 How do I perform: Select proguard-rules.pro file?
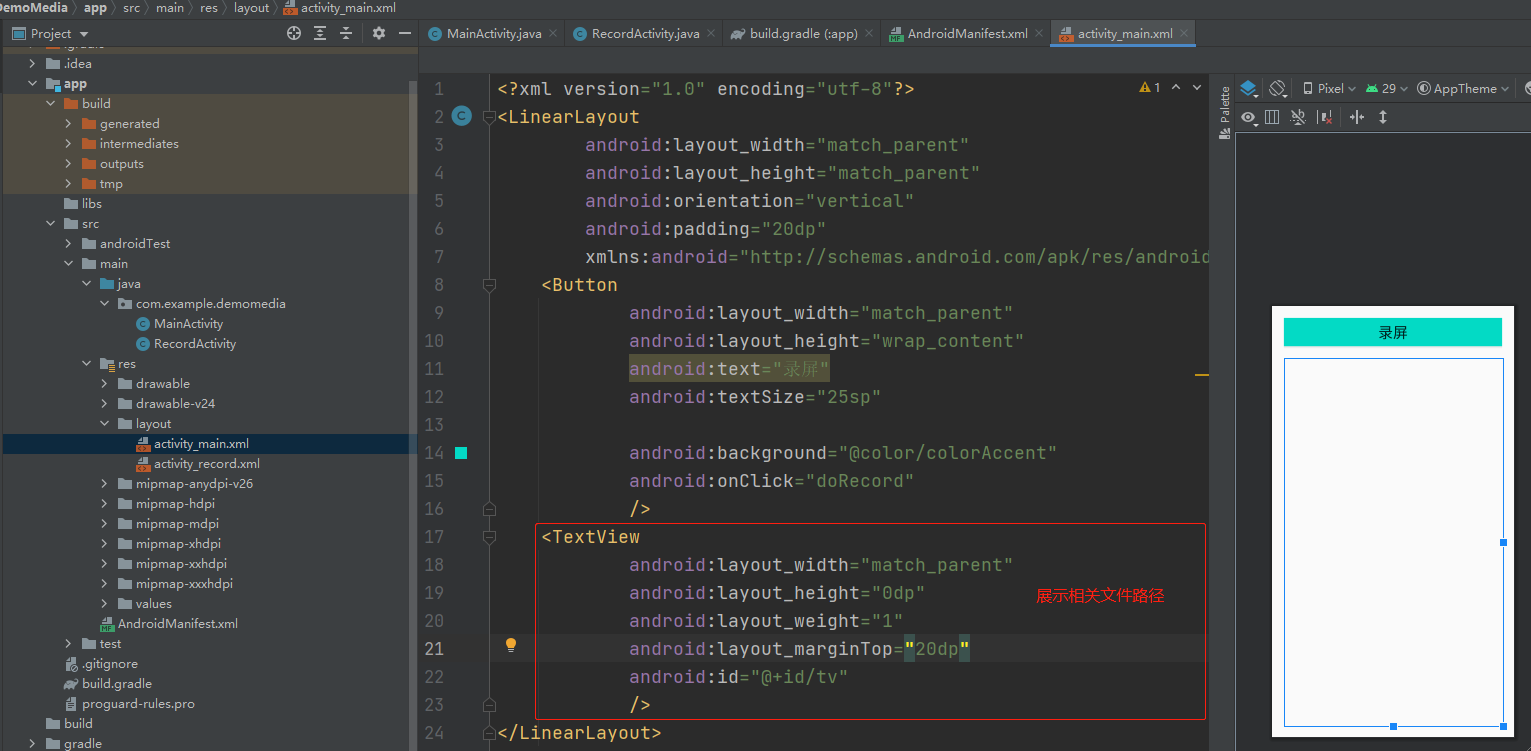point(138,704)
